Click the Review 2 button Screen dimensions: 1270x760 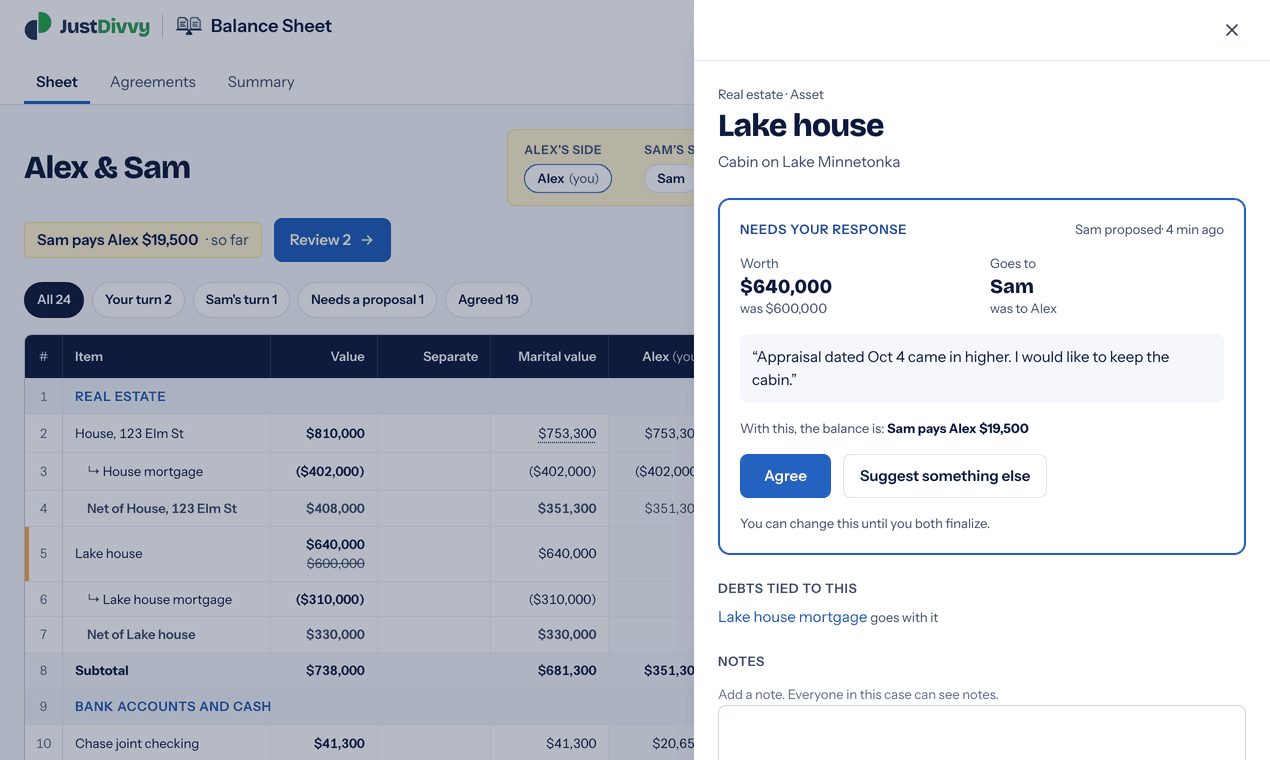[332, 240]
